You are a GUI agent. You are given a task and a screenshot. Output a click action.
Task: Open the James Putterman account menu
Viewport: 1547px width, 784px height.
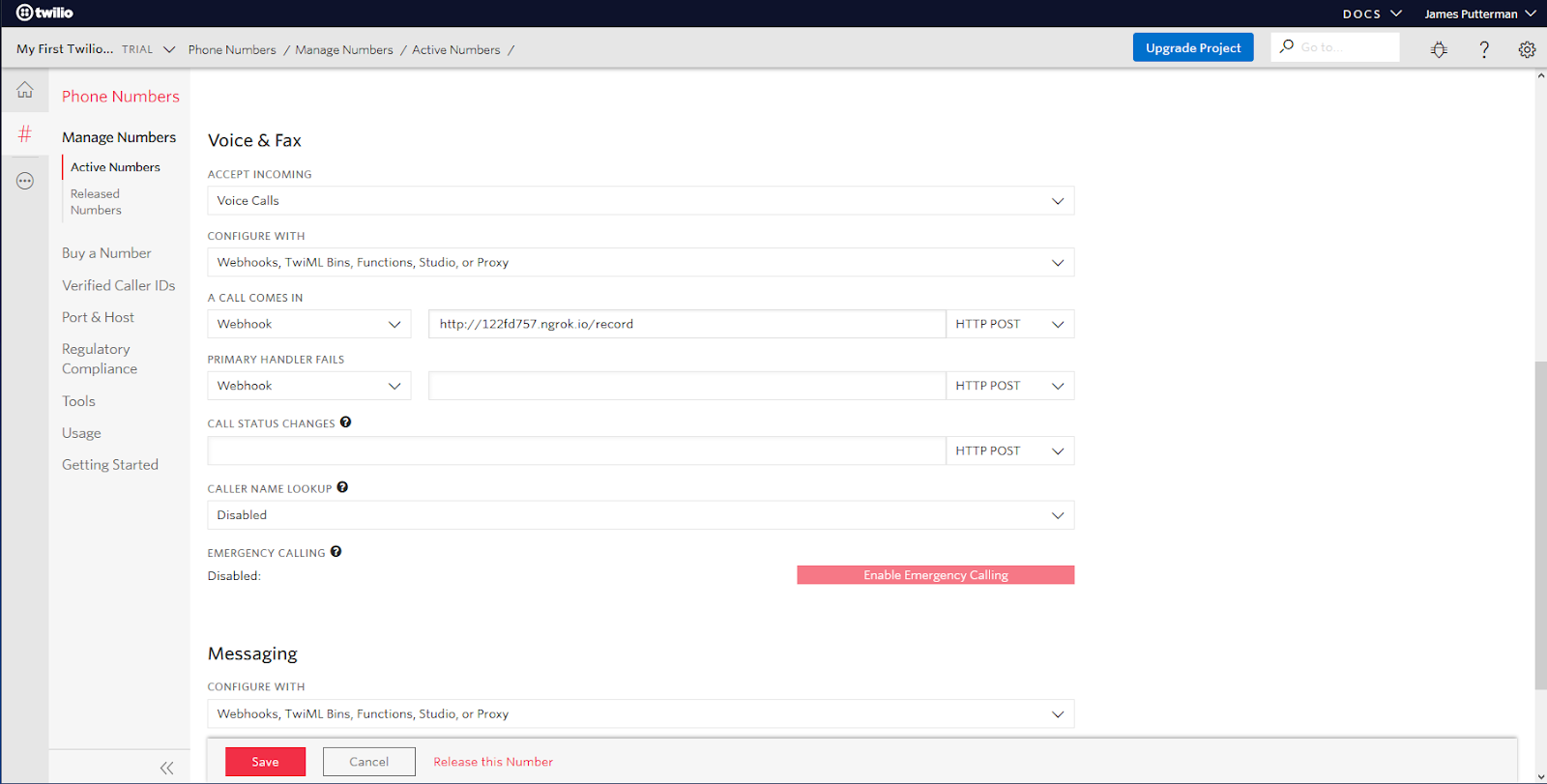(1479, 14)
